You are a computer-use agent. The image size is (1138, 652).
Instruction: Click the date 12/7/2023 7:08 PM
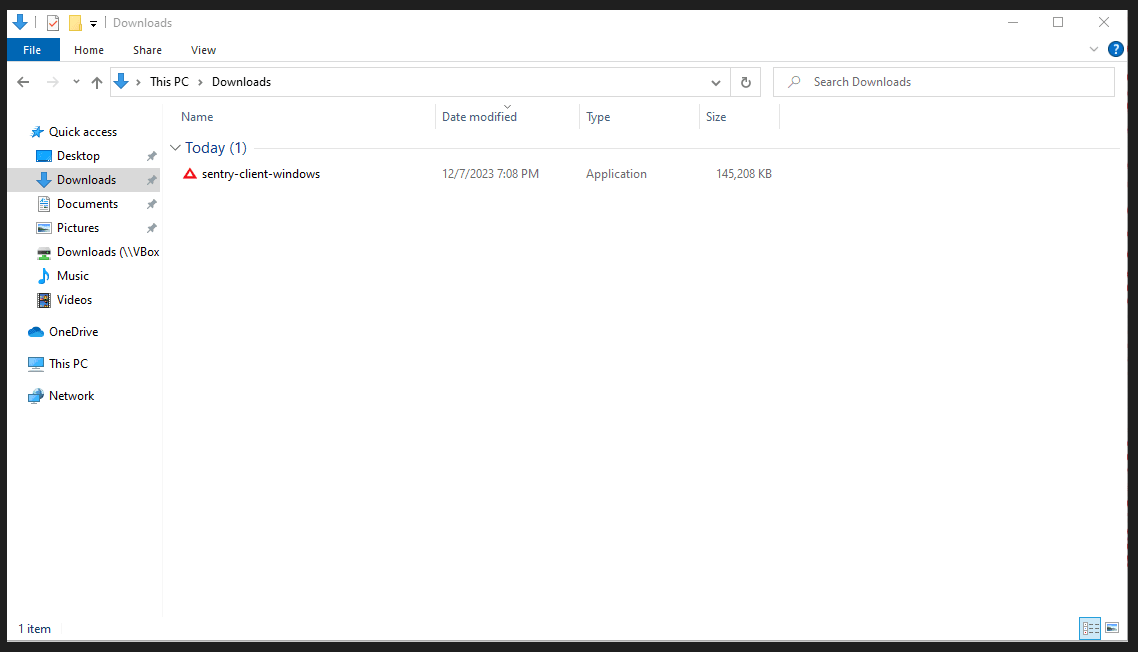click(x=490, y=174)
